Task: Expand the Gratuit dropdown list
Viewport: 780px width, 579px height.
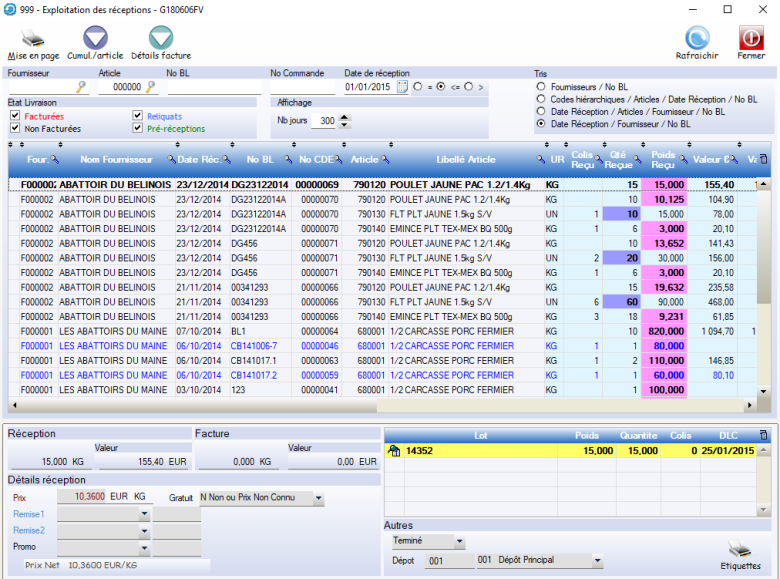Action: [318, 497]
